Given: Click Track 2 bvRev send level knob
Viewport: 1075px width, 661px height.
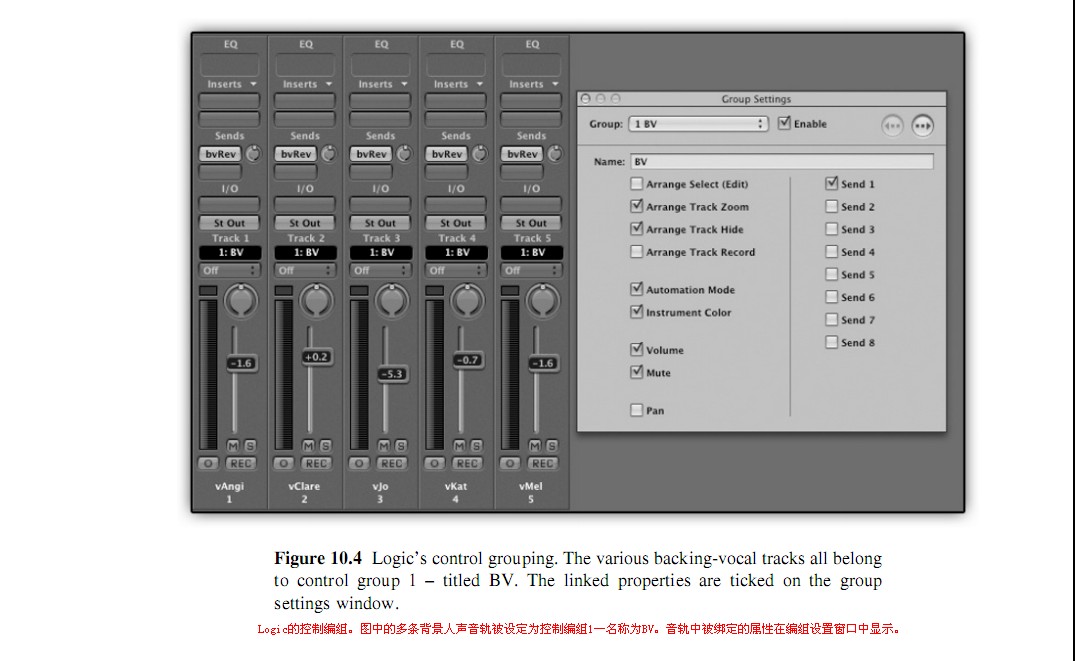Looking at the screenshot, I should (328, 154).
